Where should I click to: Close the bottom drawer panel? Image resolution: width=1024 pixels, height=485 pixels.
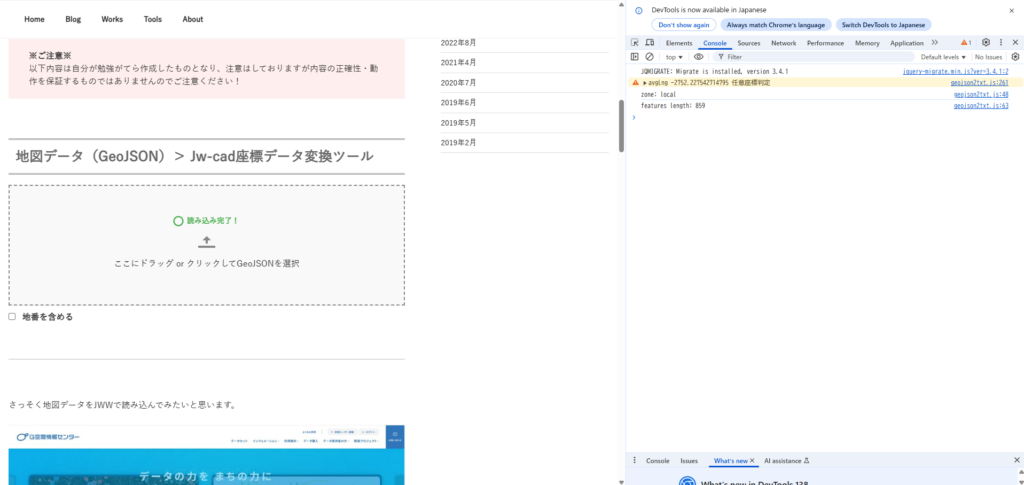tap(1016, 460)
